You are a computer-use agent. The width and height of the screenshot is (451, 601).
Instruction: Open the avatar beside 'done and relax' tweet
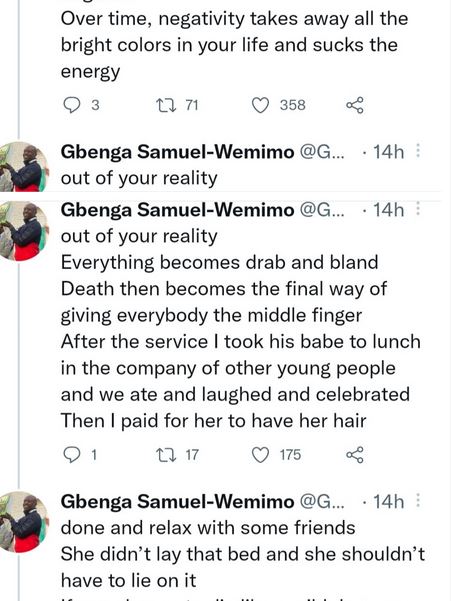pyautogui.click(x=24, y=522)
